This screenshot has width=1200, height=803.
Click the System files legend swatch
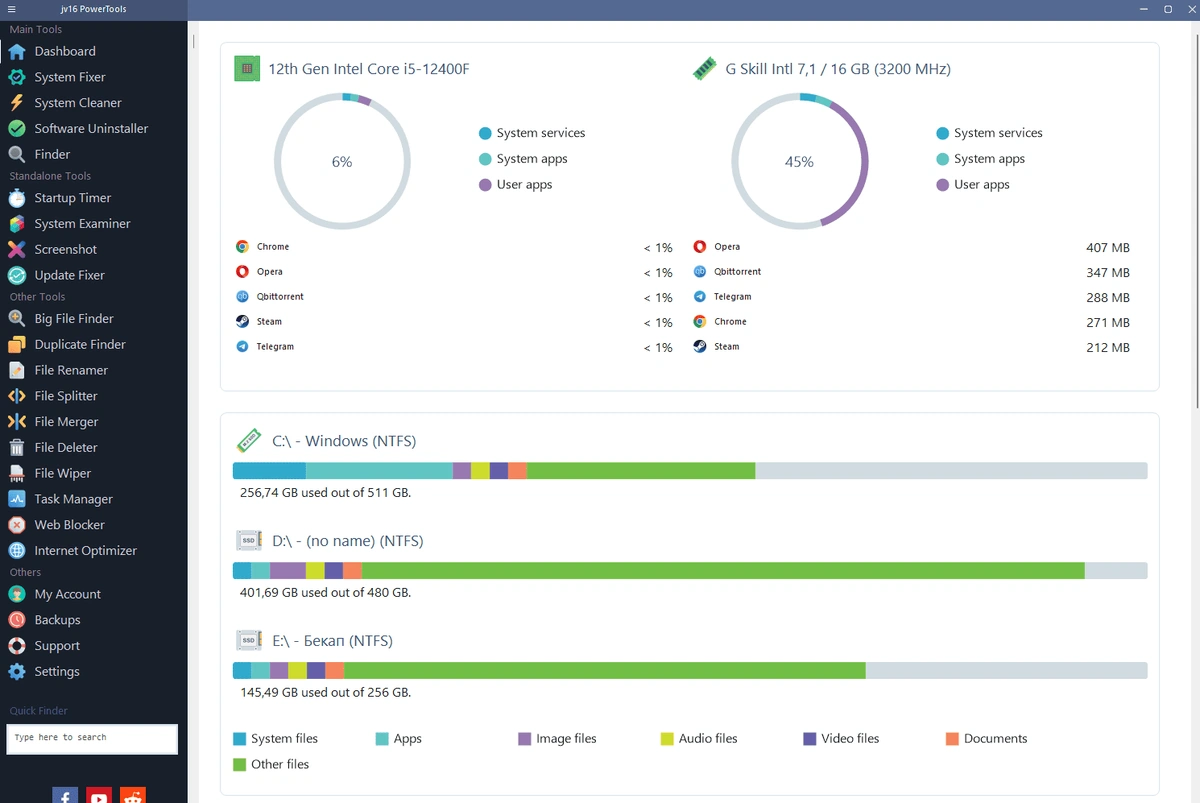[x=240, y=739]
